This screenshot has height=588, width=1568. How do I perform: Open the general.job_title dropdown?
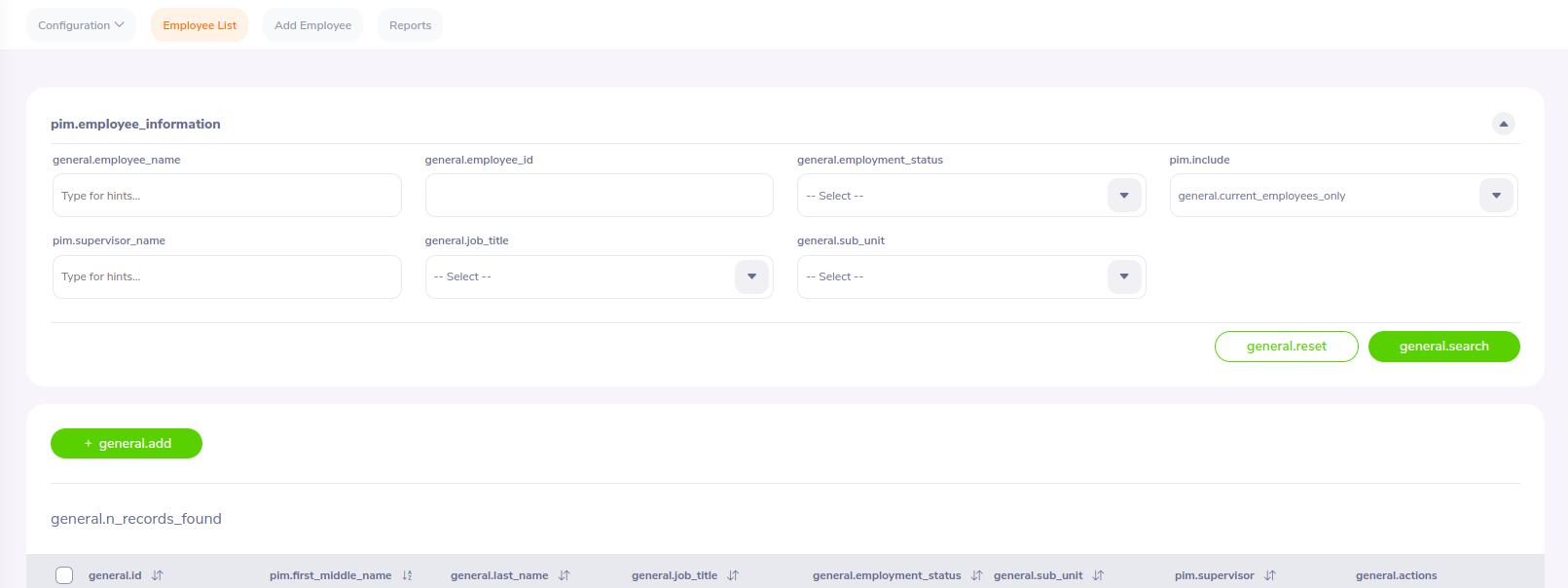click(600, 276)
